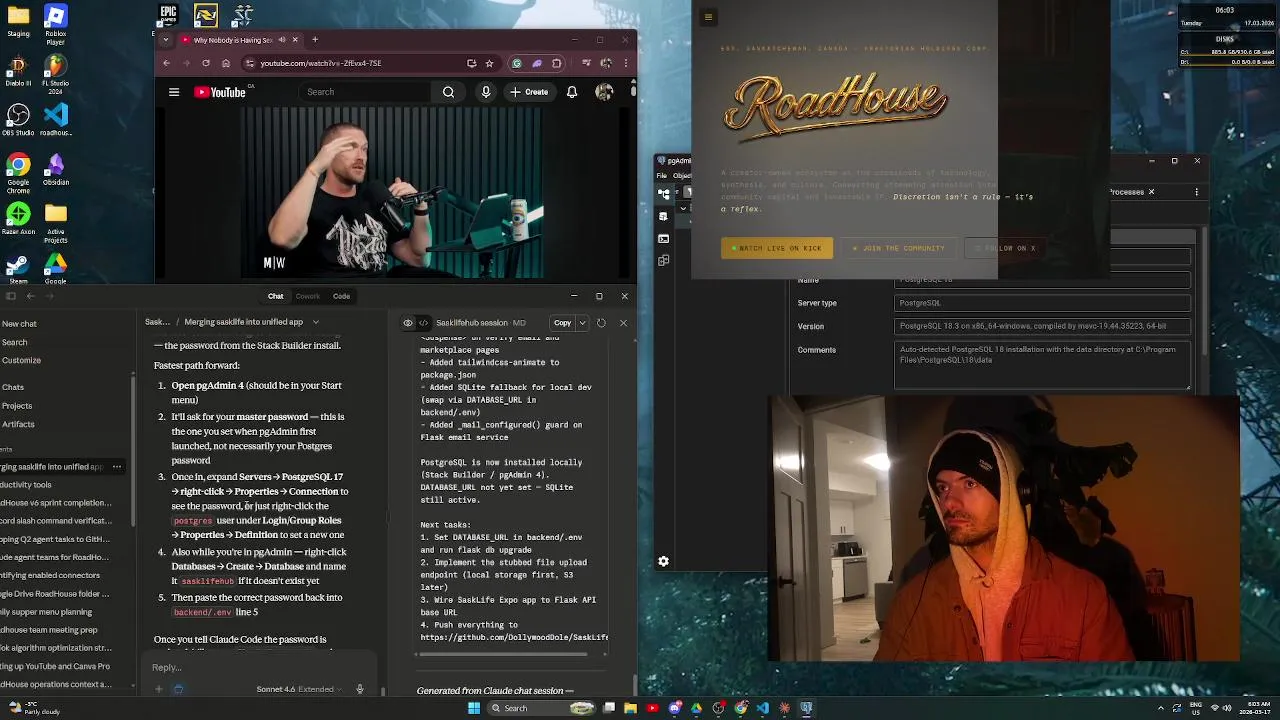Close the Processes tab in pgAdmin
Screen dimensions: 1280x720
click(1151, 192)
